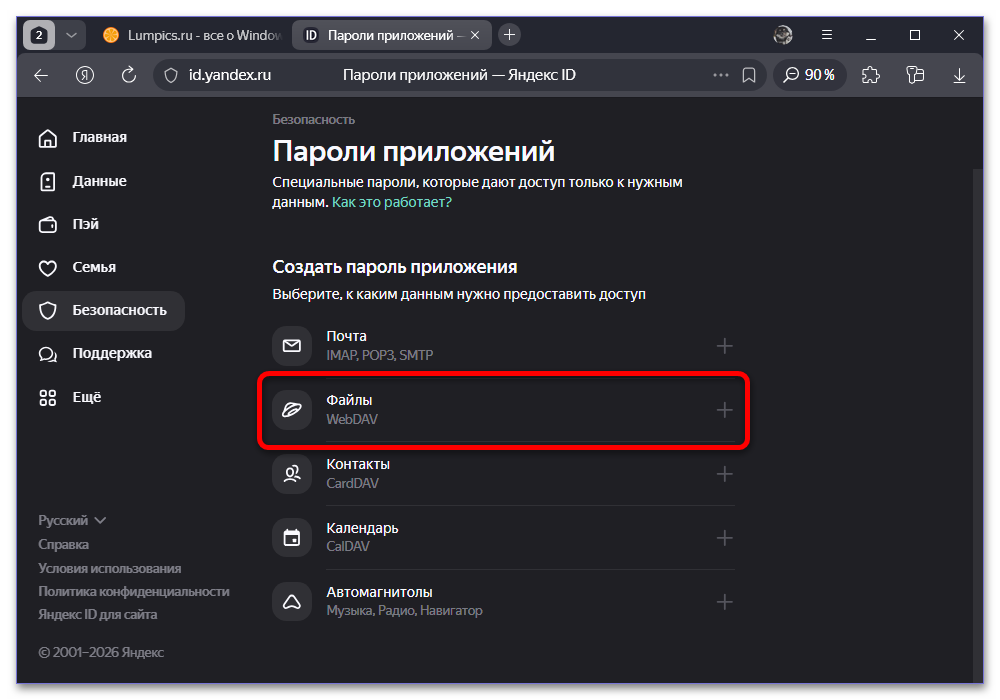1000x700 pixels.
Task: Open the Справка footer link
Action: click(63, 544)
